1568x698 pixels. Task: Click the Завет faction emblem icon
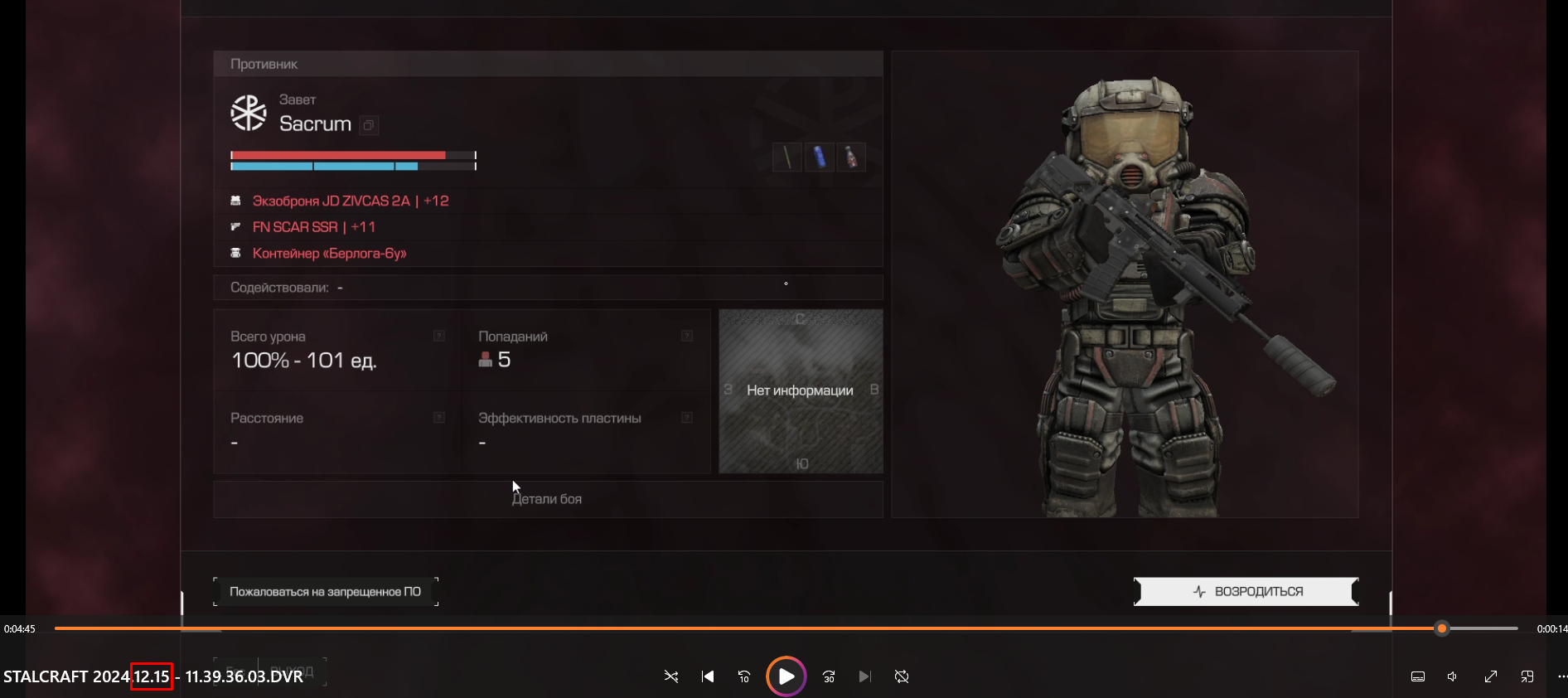click(x=249, y=113)
